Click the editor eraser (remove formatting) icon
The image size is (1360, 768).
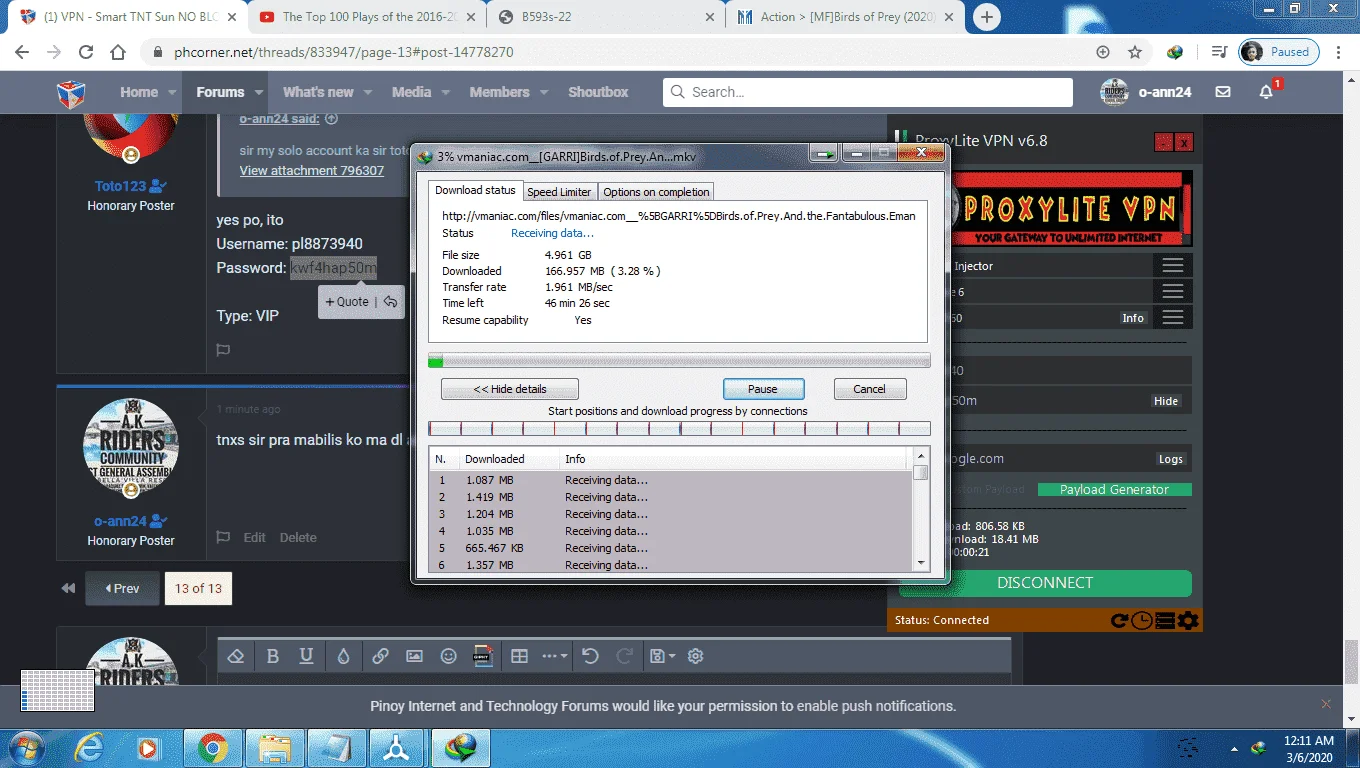[236, 656]
